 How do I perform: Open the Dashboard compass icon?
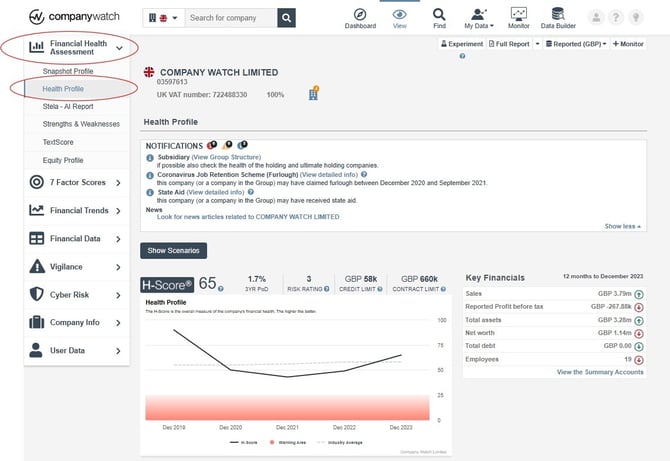pyautogui.click(x=360, y=15)
